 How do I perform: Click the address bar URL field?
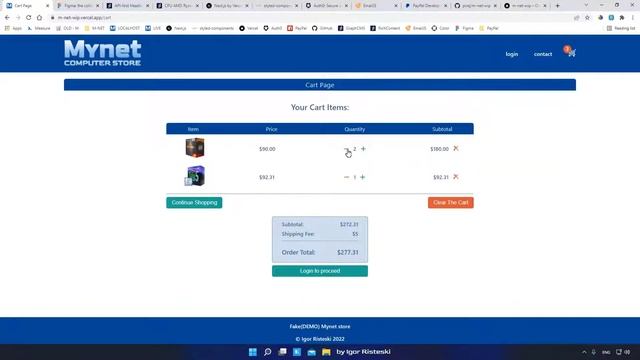click(310, 18)
